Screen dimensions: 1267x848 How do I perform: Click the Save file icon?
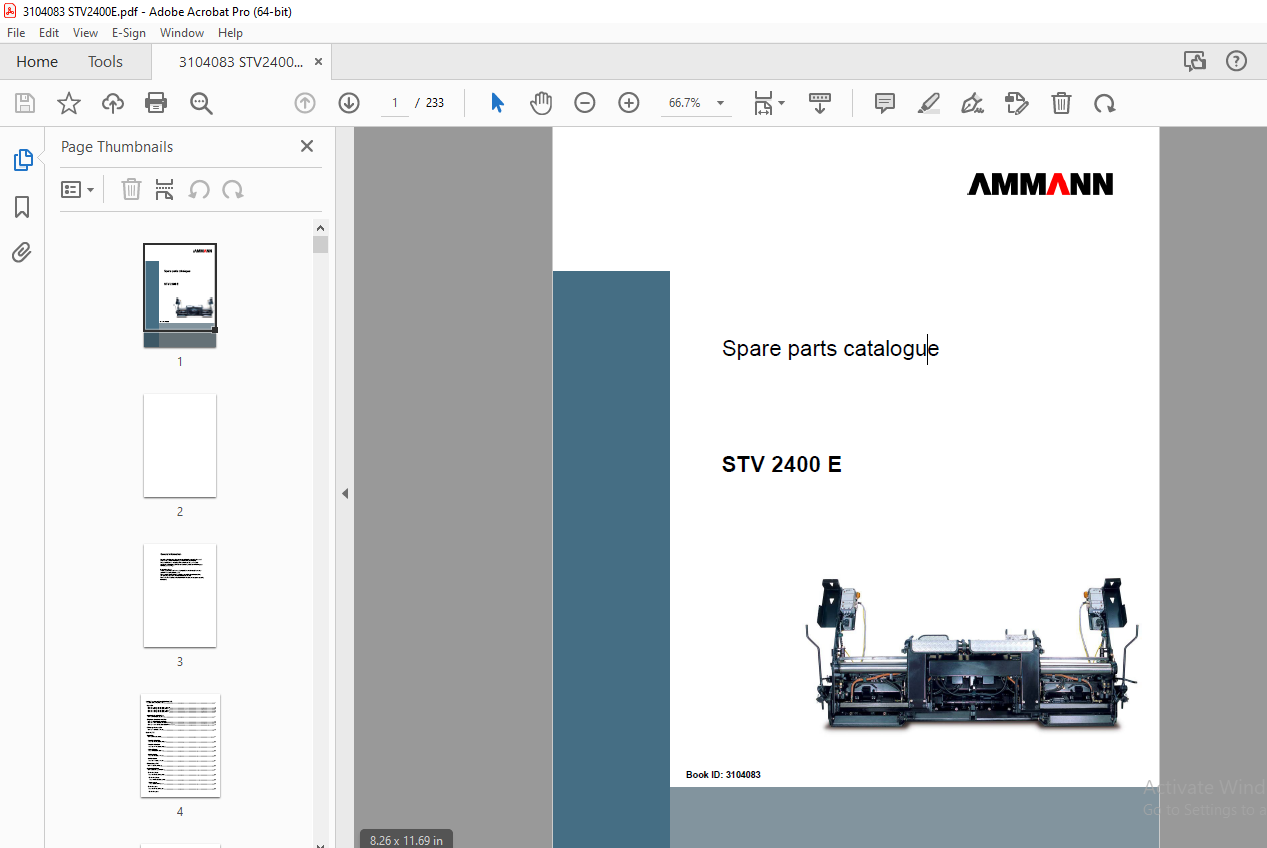click(x=25, y=103)
